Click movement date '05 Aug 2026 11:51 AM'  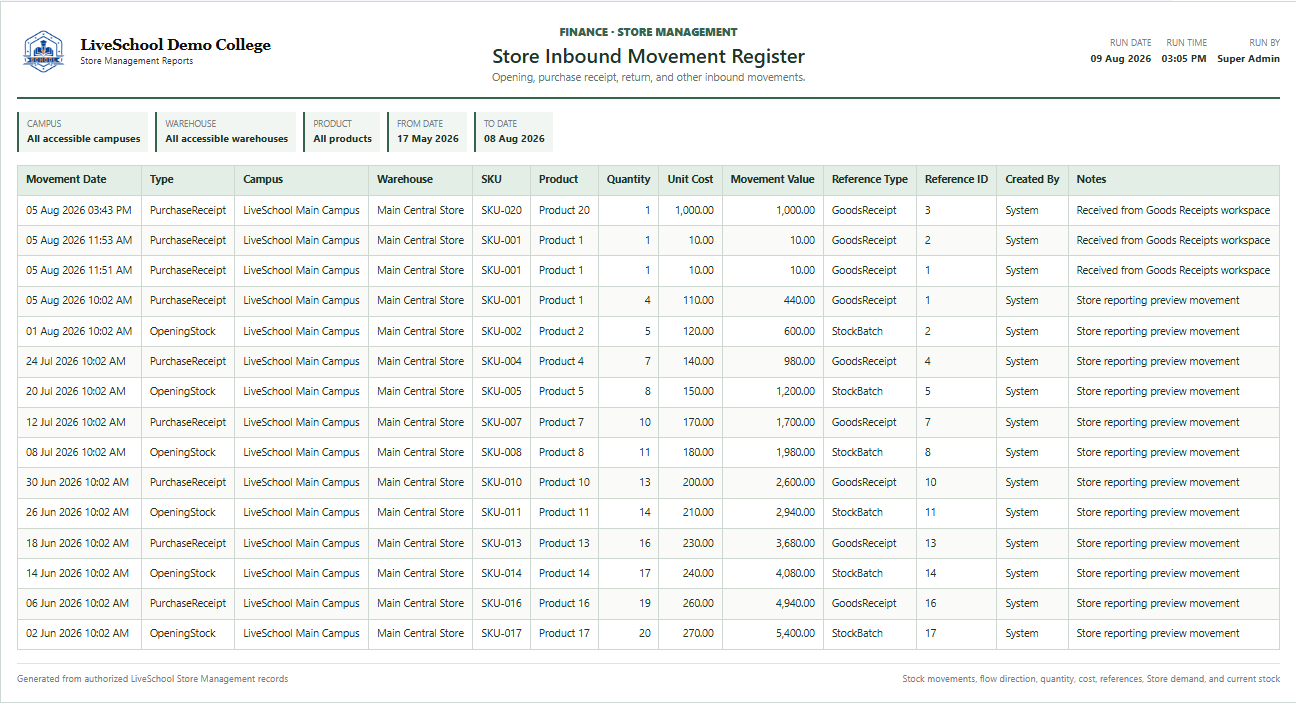79,271
